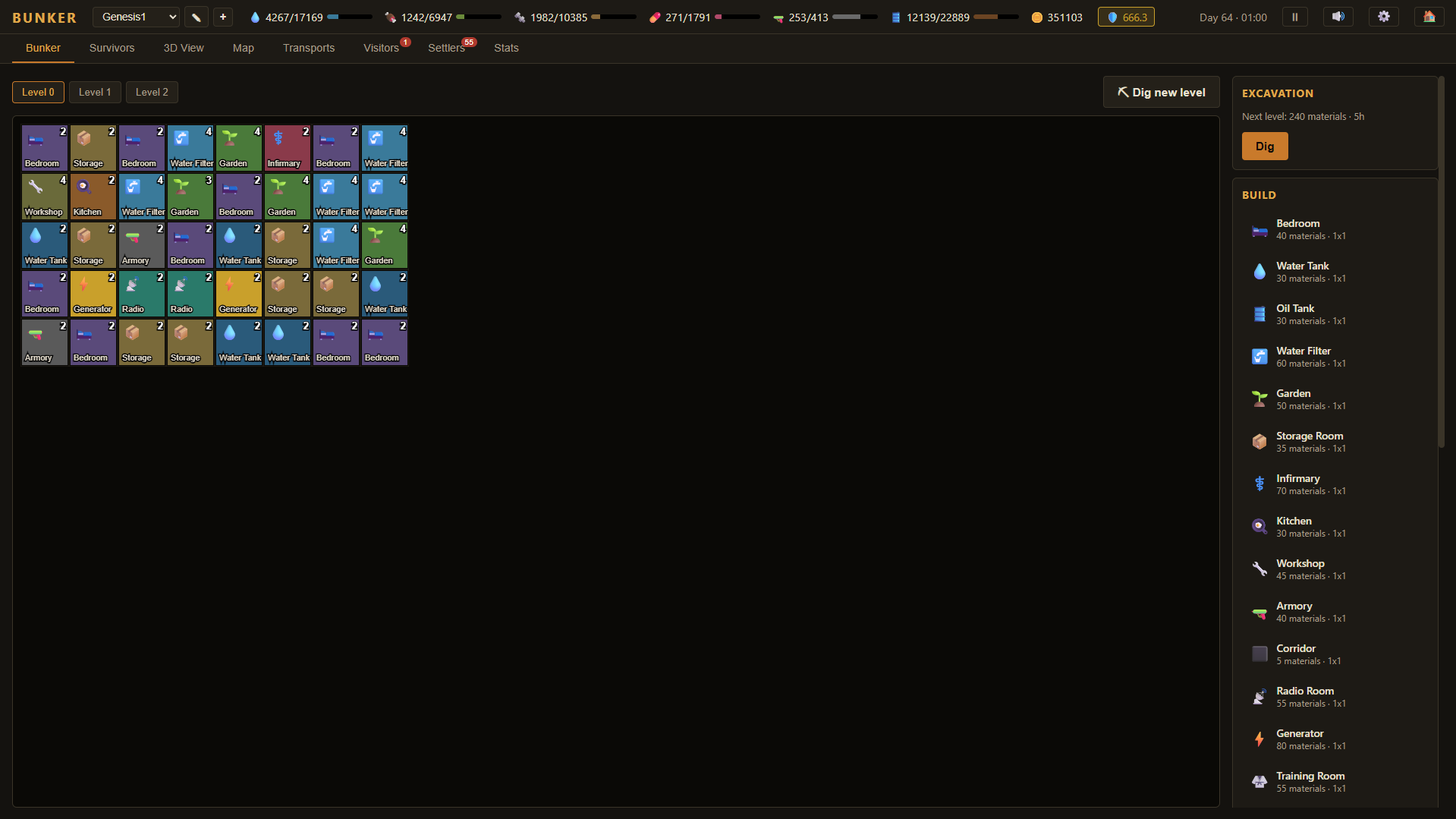This screenshot has width=1456, height=819.
Task: Click the water droplet icon in the top bar
Action: 255,17
